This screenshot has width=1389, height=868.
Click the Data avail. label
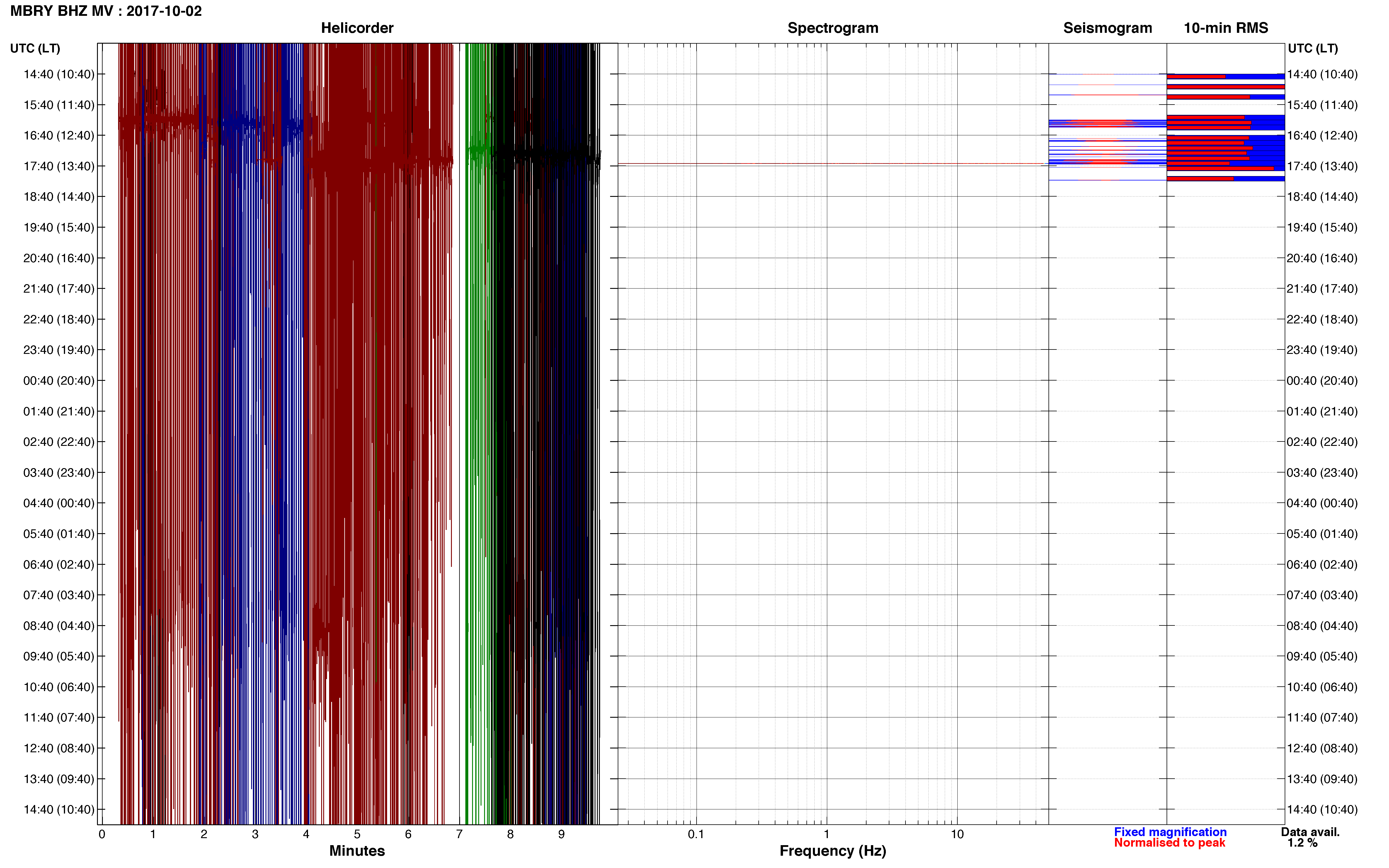(x=1310, y=832)
